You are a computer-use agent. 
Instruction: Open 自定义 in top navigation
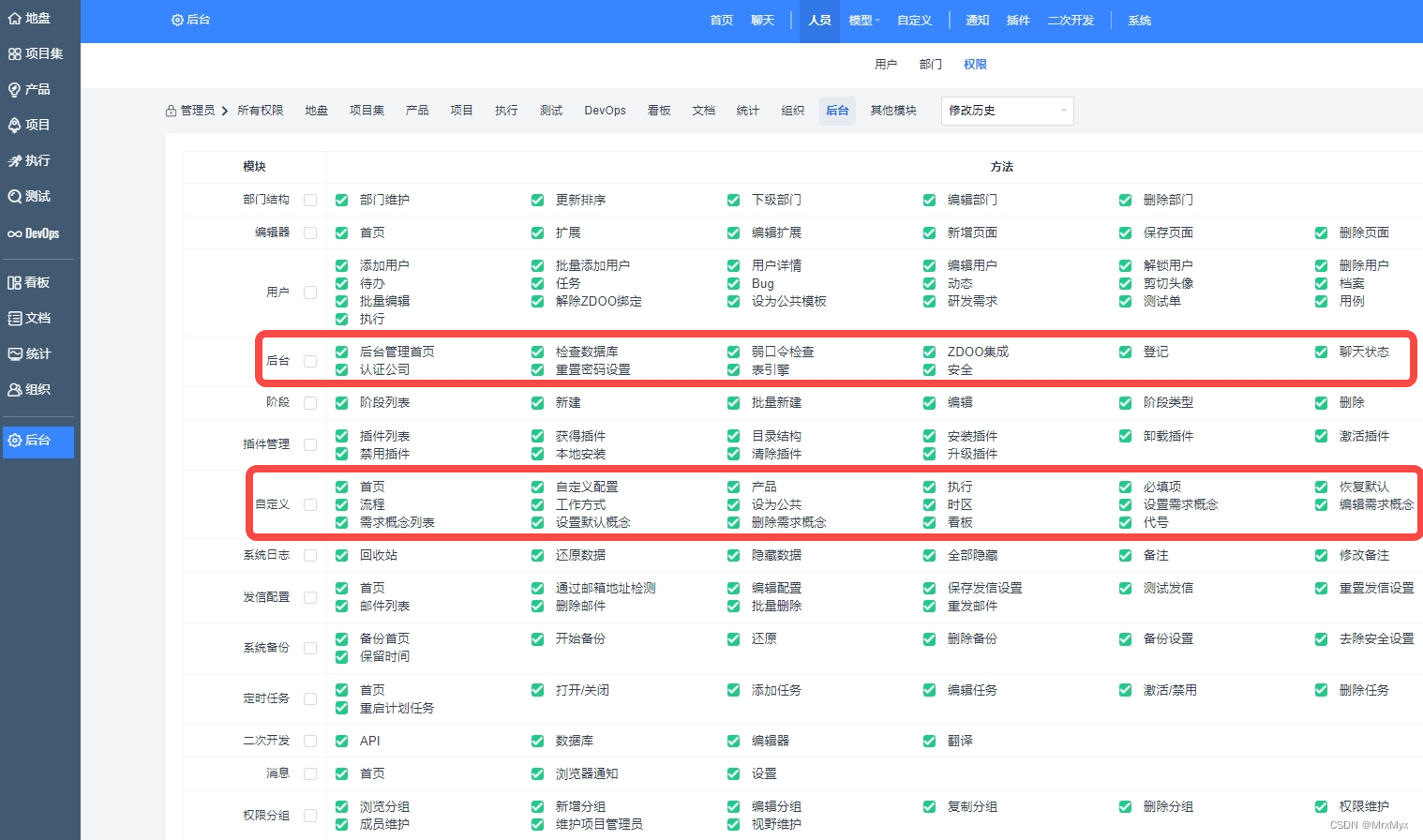coord(915,20)
